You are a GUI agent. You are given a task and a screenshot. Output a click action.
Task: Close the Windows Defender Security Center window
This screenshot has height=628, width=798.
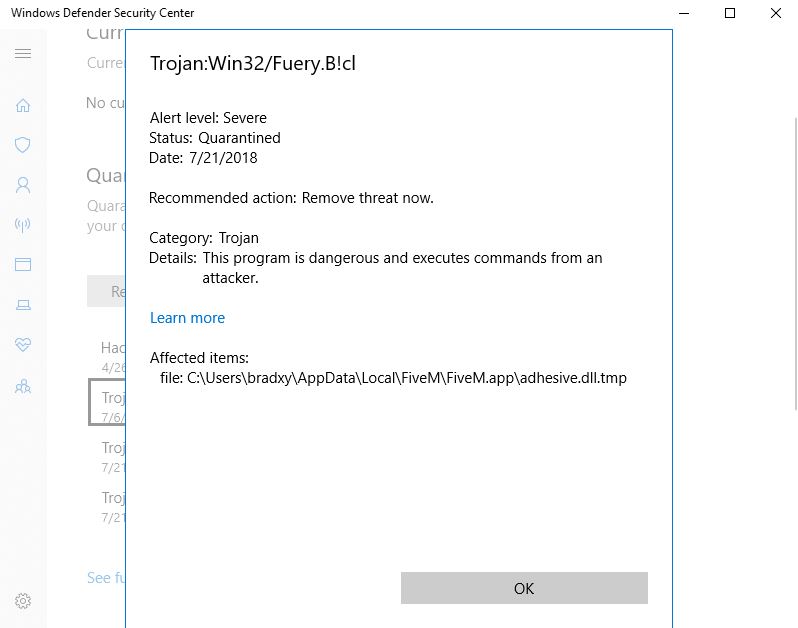pyautogui.click(x=776, y=13)
